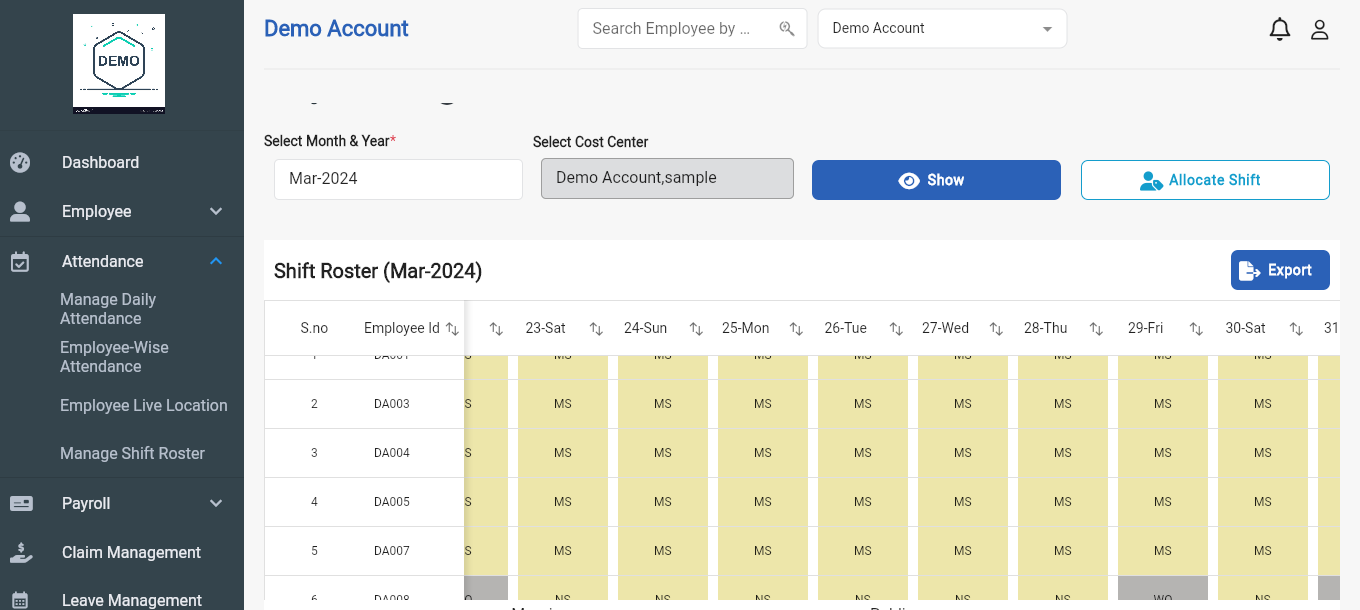Click the Export button
1360x610 pixels.
pyautogui.click(x=1280, y=270)
